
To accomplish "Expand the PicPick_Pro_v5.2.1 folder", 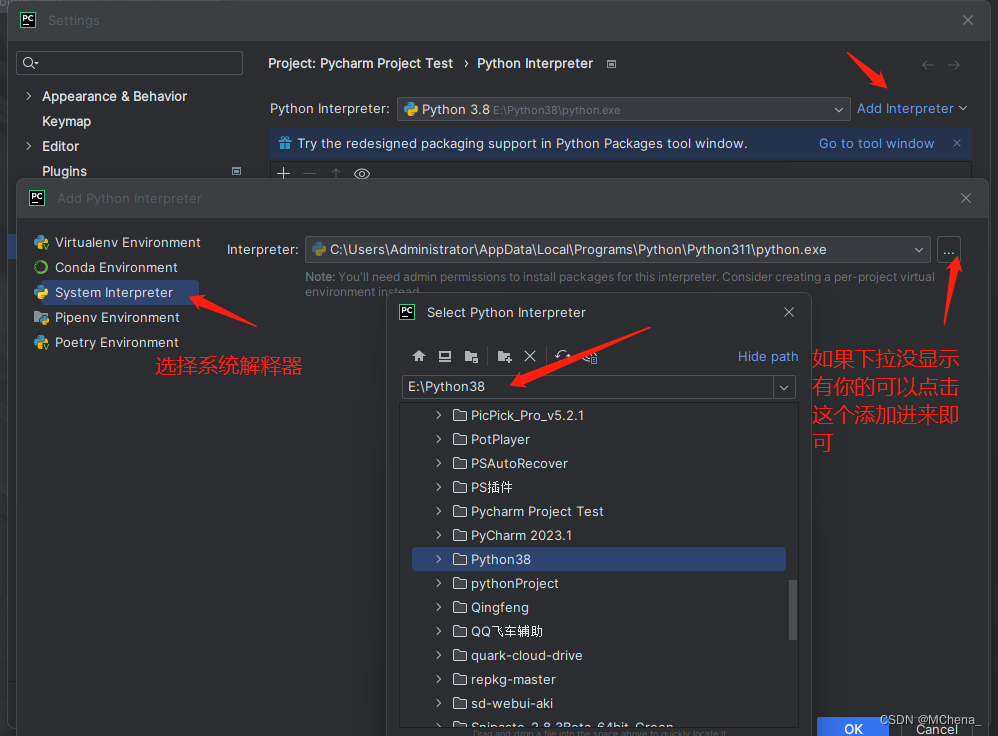I will click(439, 415).
